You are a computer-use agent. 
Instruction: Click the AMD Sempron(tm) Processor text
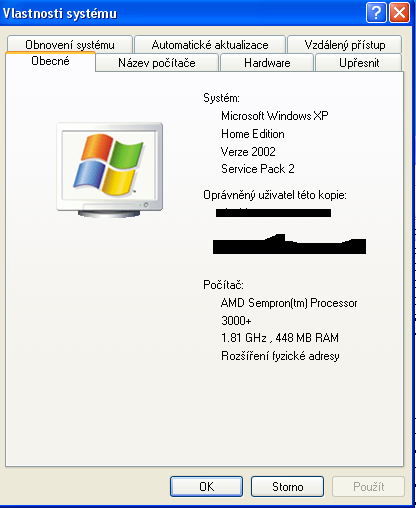coord(289,303)
